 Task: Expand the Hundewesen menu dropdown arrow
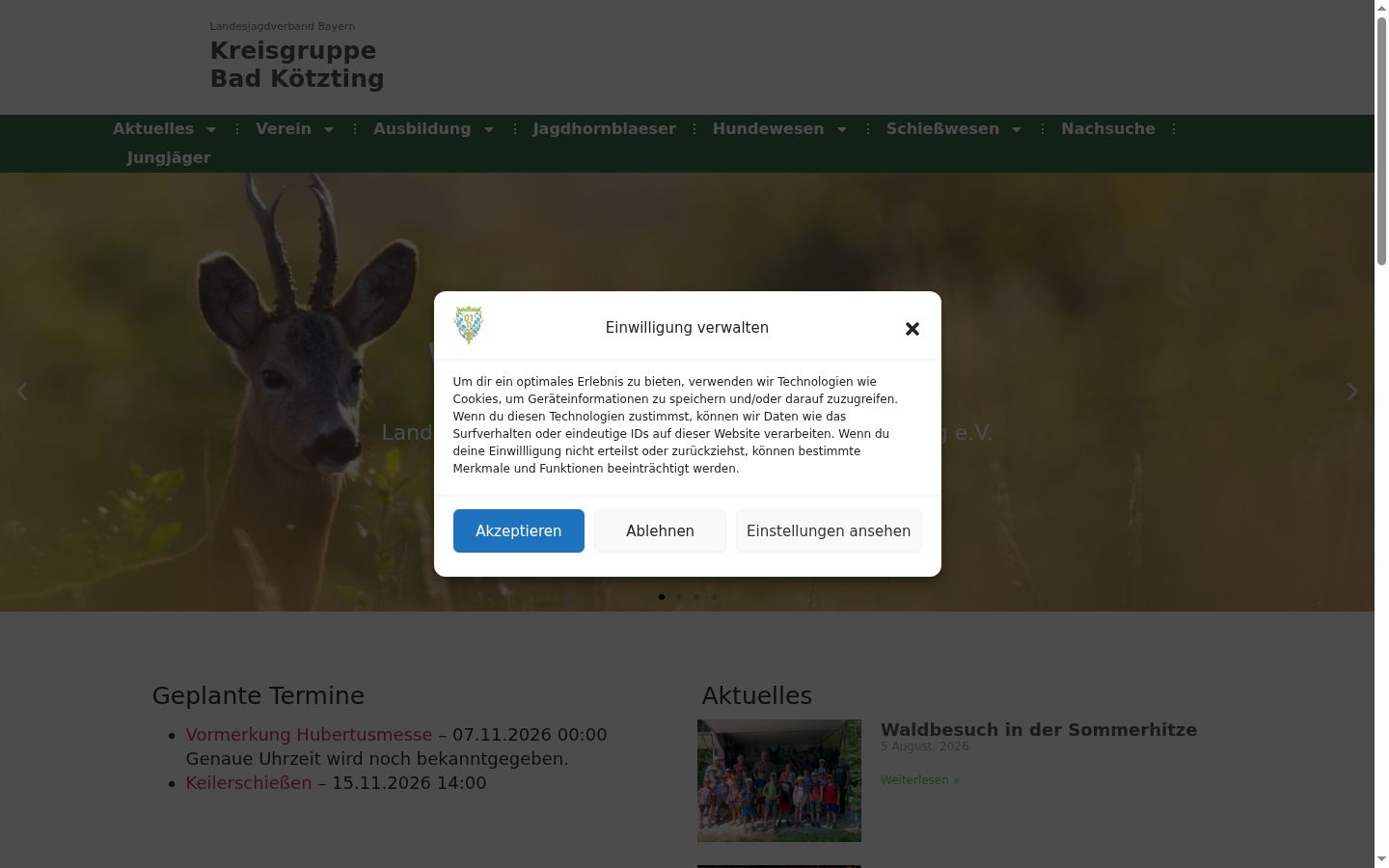[x=842, y=129]
